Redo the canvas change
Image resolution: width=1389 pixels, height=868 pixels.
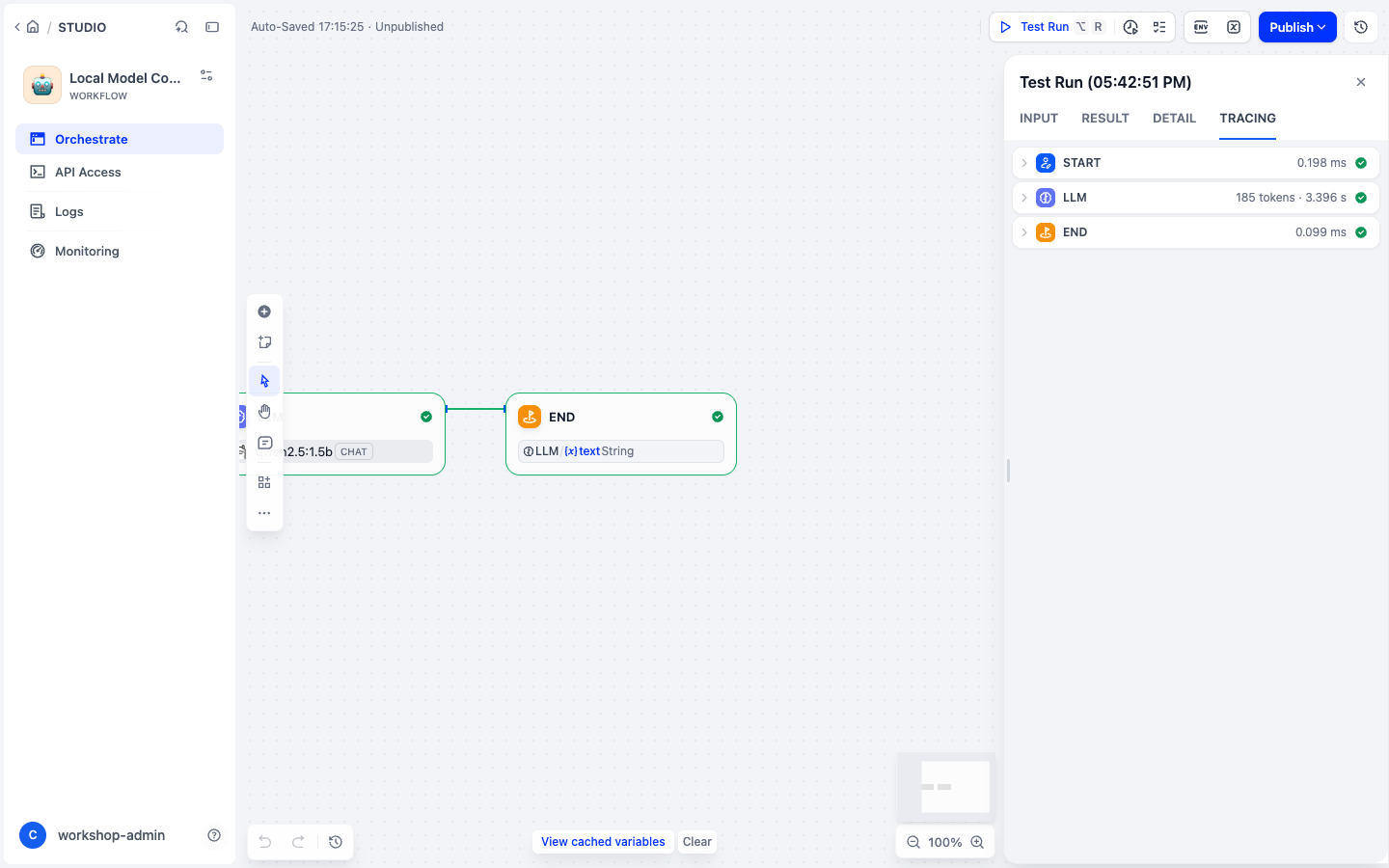coord(299,842)
